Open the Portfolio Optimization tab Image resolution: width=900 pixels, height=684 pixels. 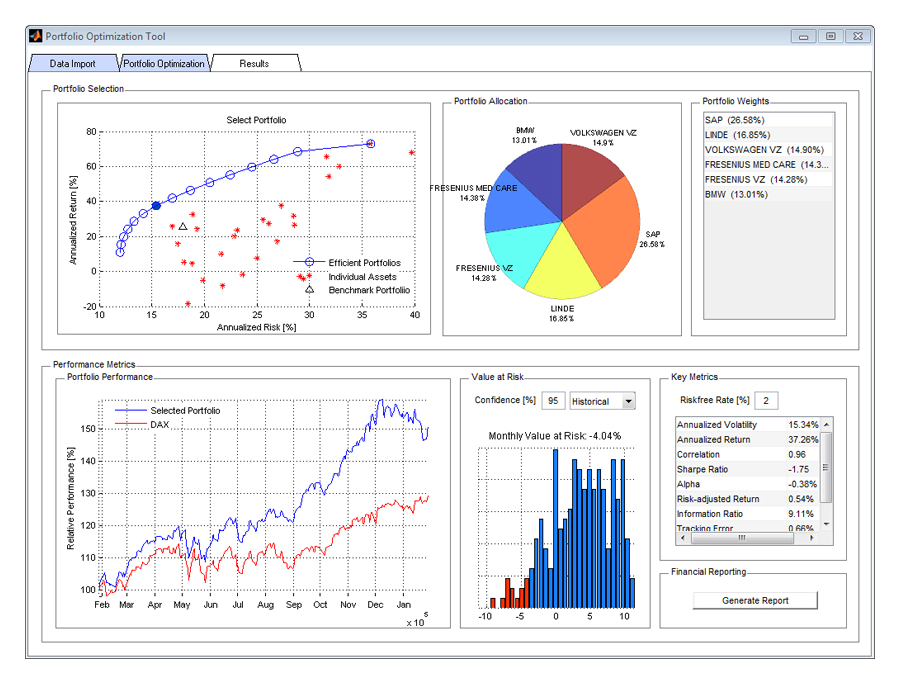[x=163, y=64]
